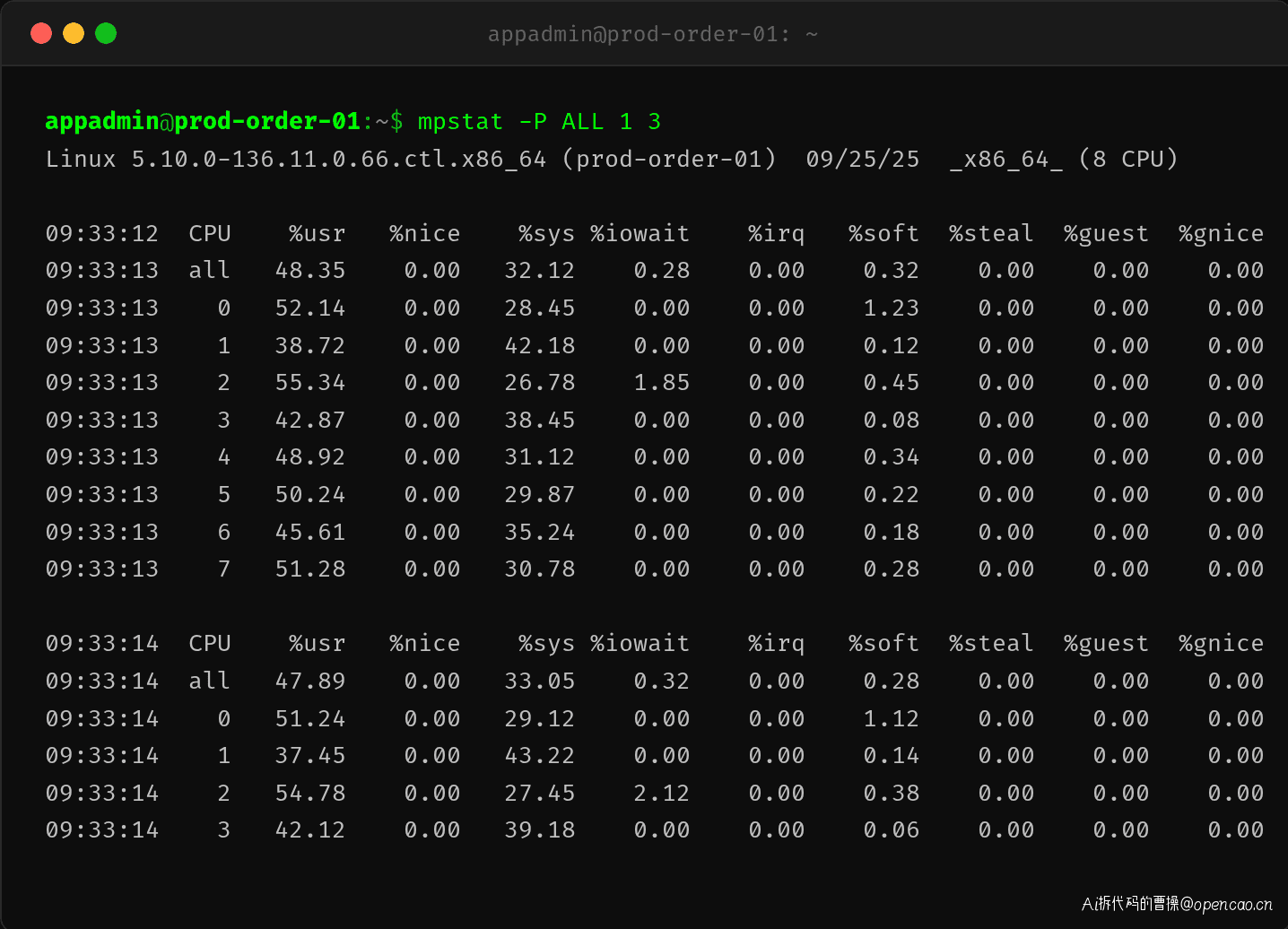Click the 39.18 %sys value at 09:33:14
Screen dimensions: 1288x929
[x=539, y=829]
